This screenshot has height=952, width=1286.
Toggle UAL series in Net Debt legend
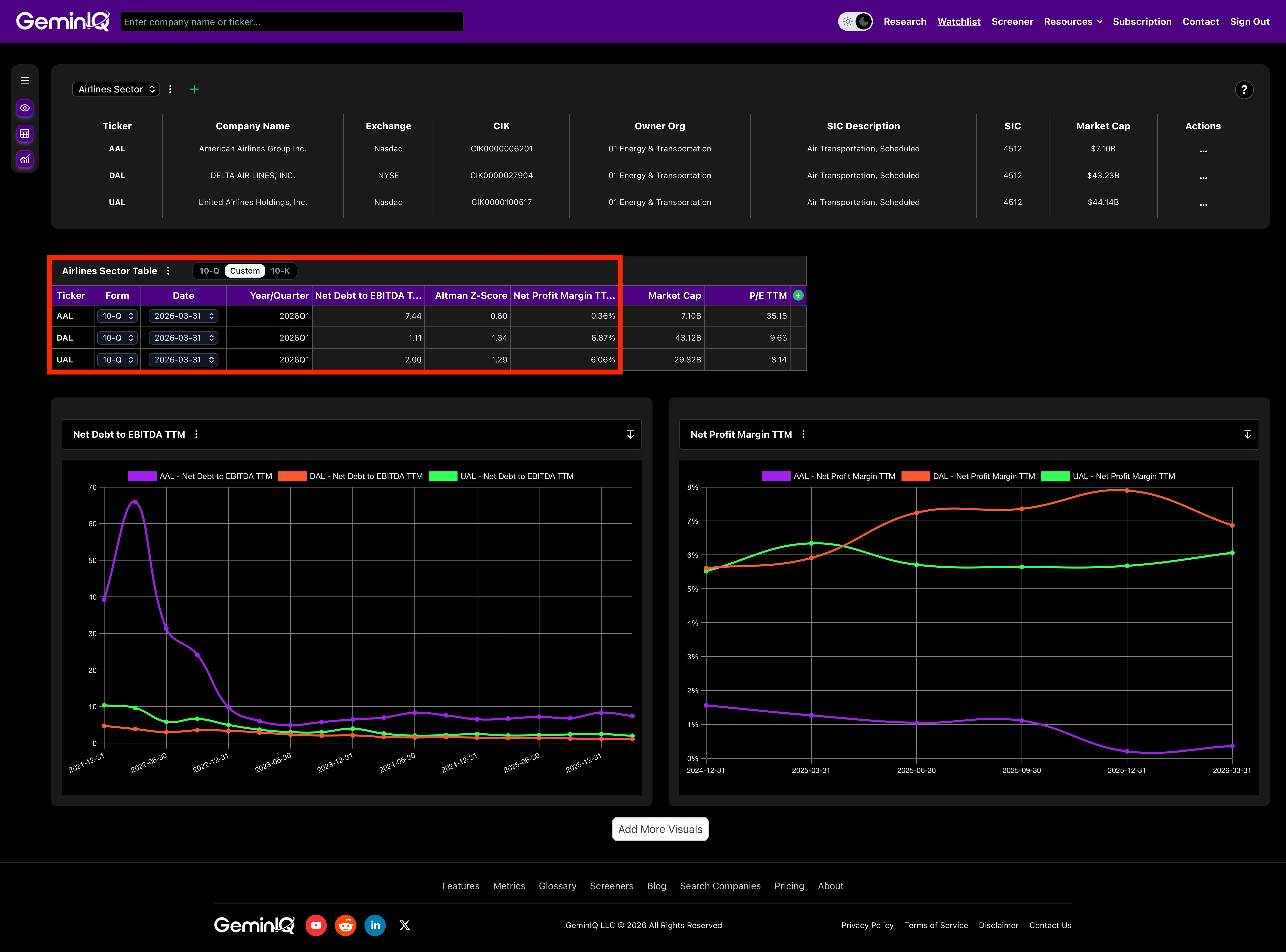pos(501,477)
